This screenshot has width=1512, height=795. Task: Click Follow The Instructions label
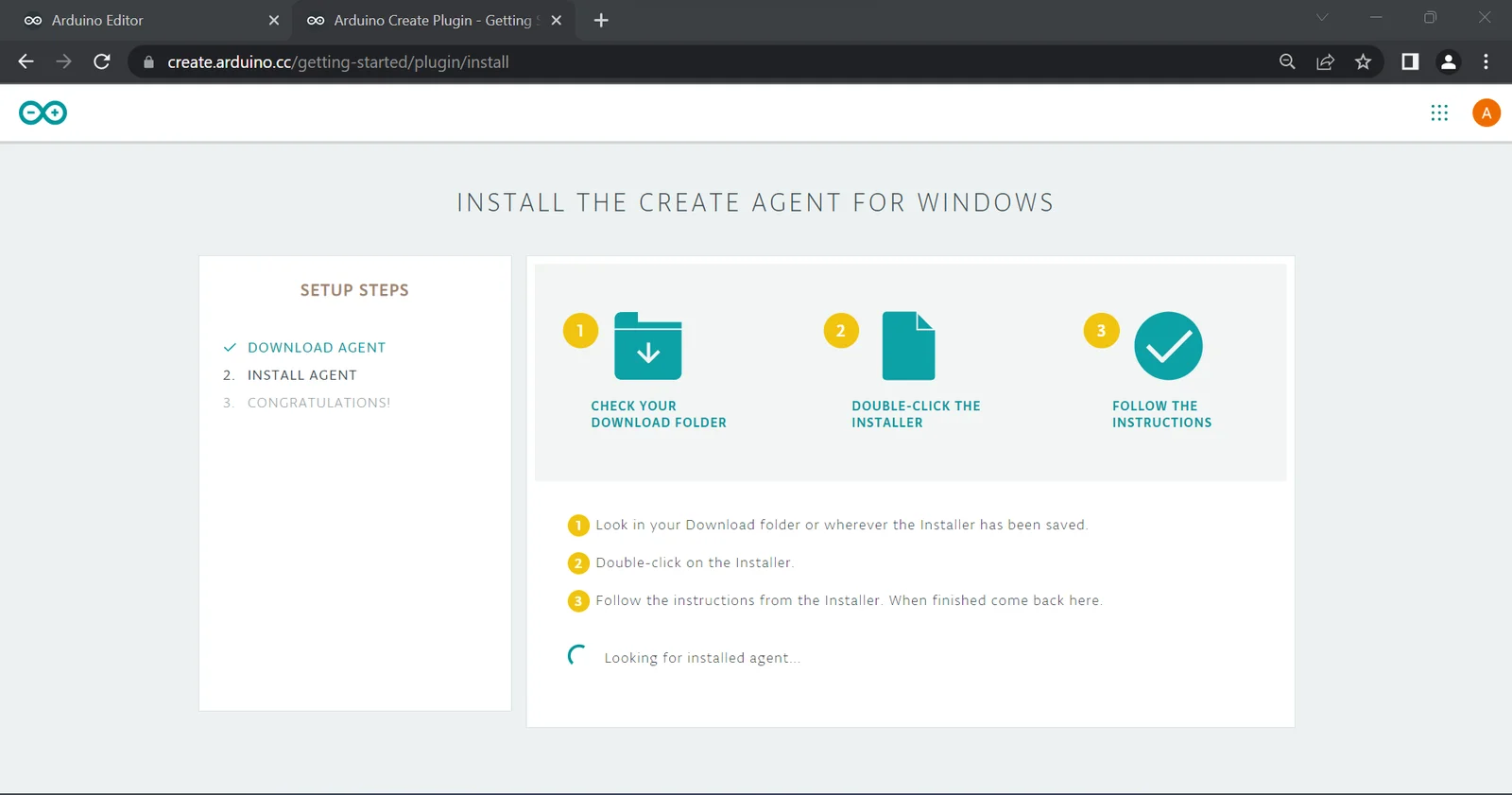point(1161,414)
